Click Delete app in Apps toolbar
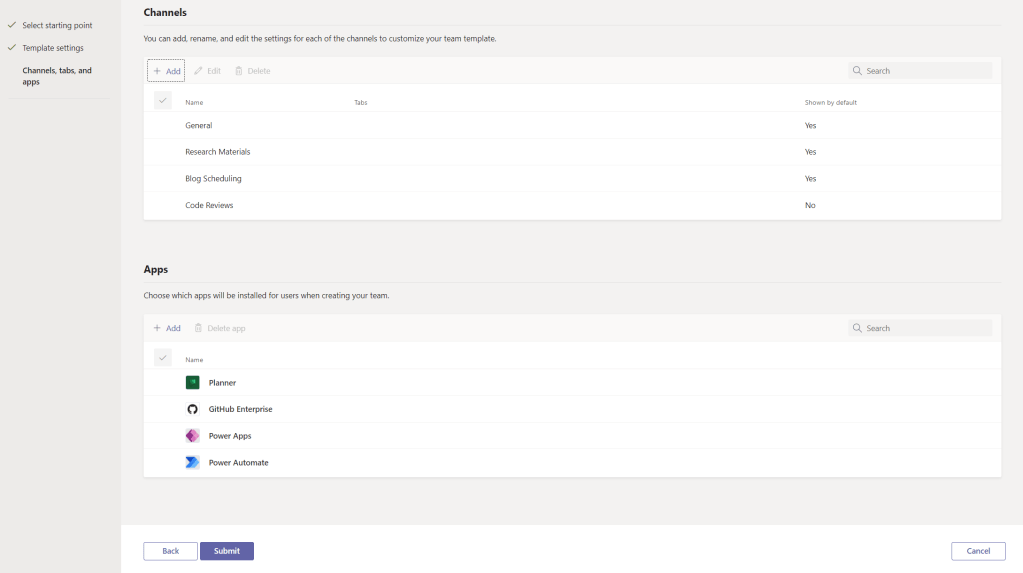1023x573 pixels. point(219,328)
